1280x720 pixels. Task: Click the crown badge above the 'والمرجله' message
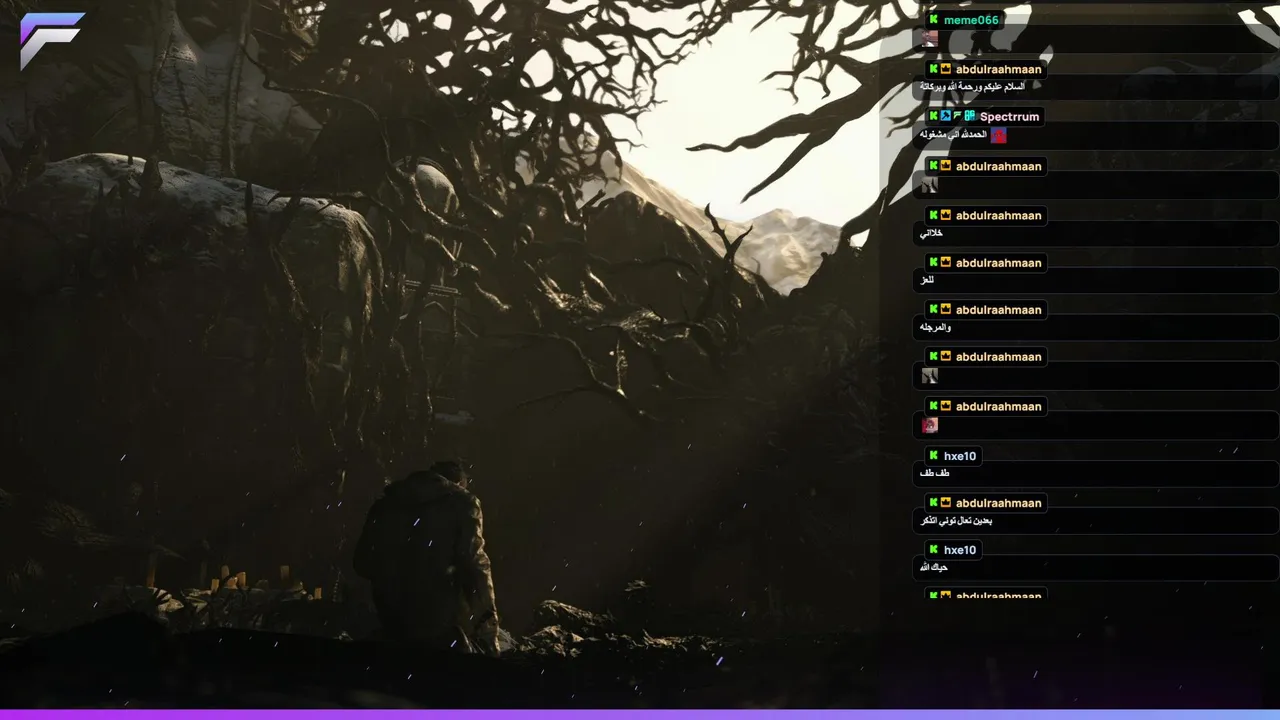pos(945,309)
